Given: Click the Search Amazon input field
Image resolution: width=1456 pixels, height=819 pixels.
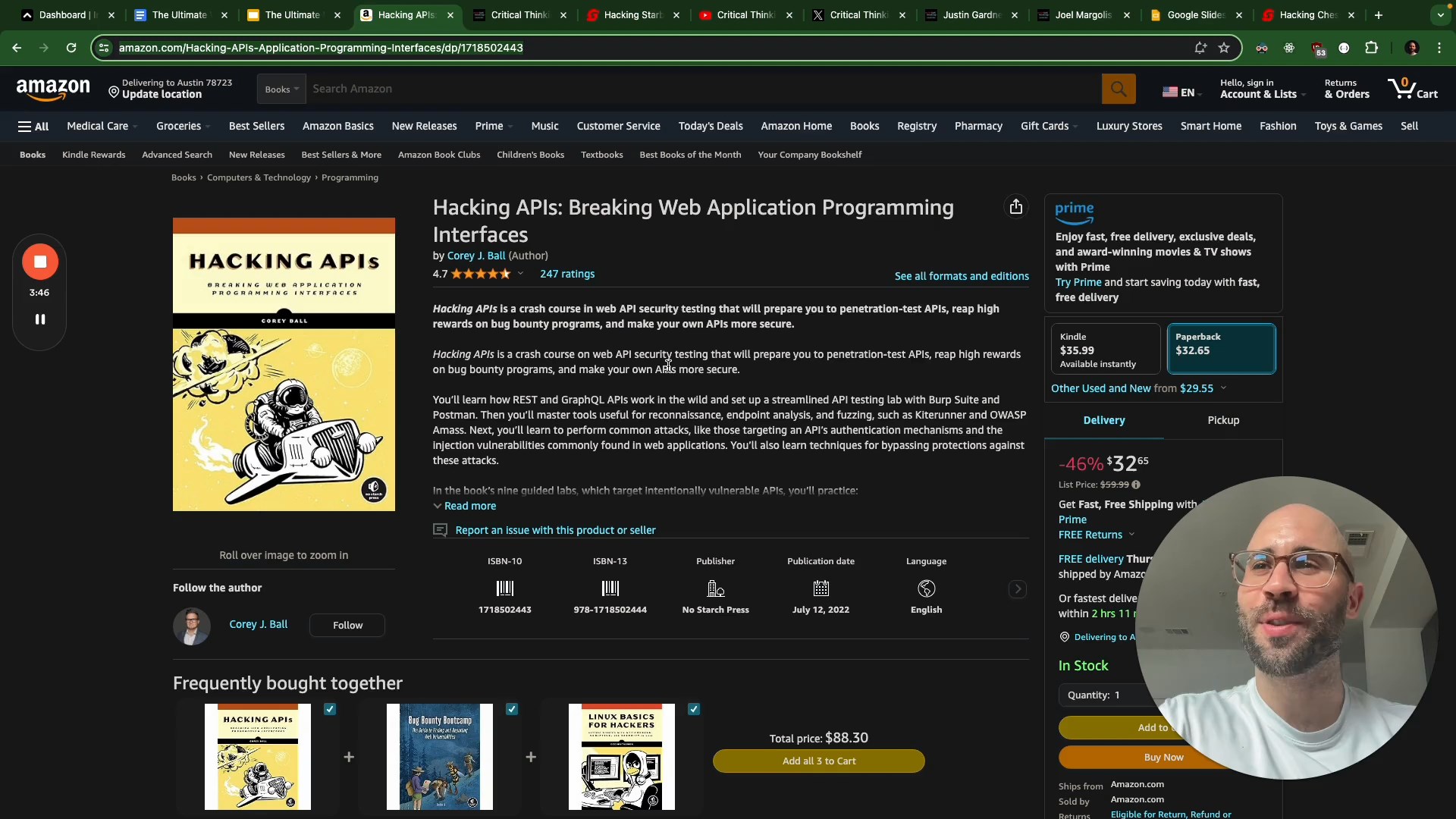Looking at the screenshot, I should point(705,89).
